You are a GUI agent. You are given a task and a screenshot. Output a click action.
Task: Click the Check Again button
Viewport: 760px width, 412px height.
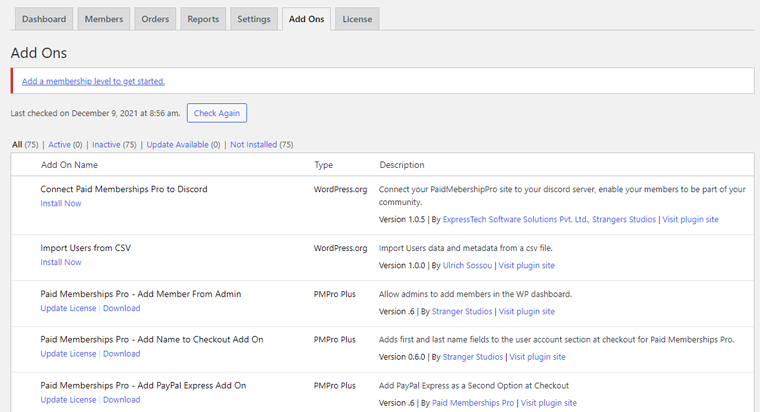point(217,113)
